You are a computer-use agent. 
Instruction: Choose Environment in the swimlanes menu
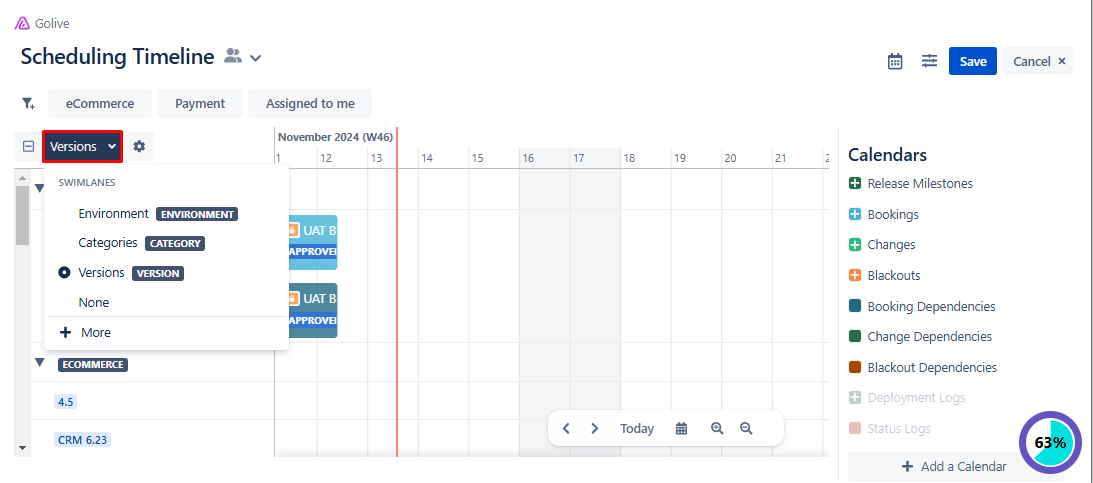coord(113,213)
